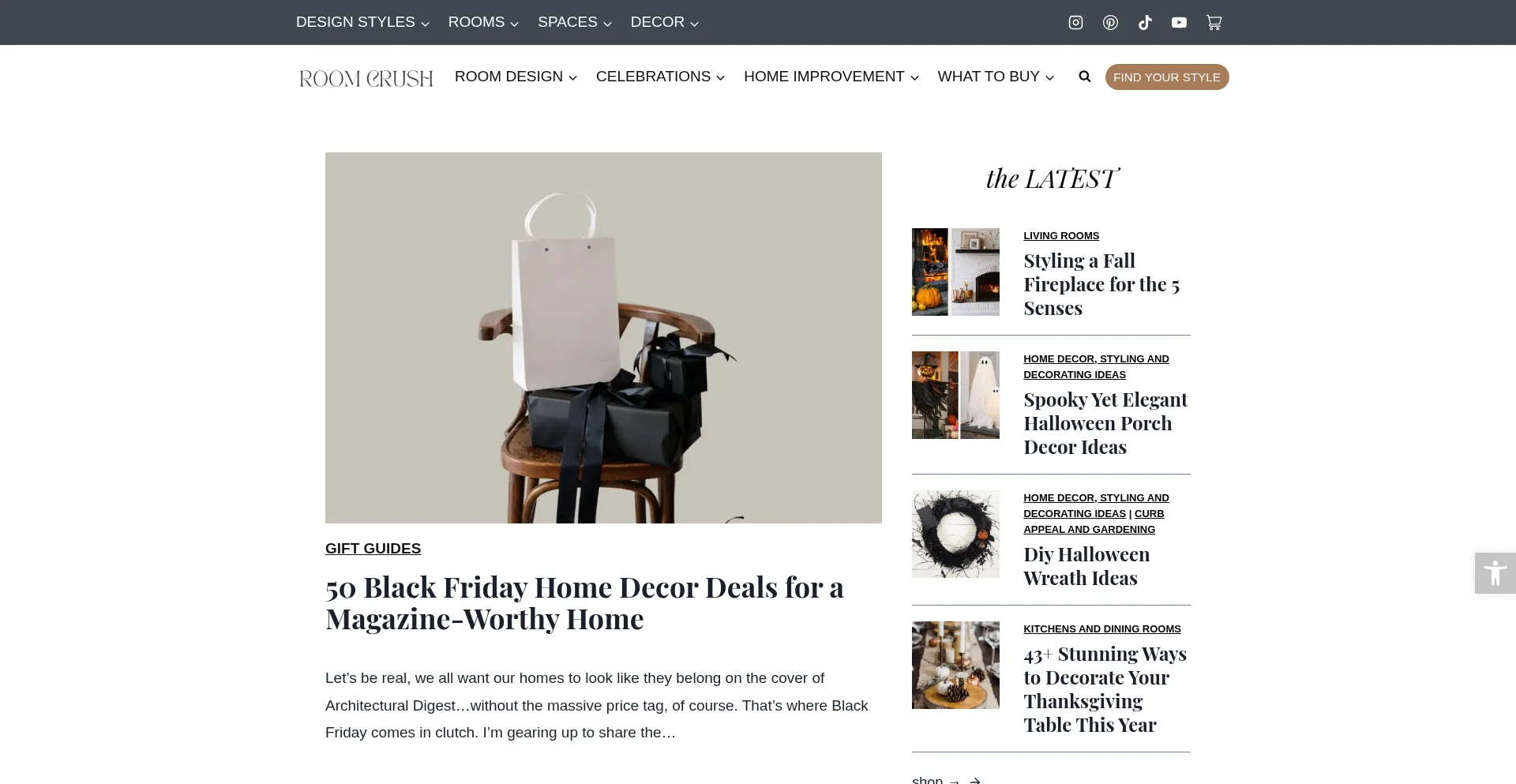1516x784 pixels.
Task: Open the Kitchens and Dining Rooms category
Action: click(1101, 628)
